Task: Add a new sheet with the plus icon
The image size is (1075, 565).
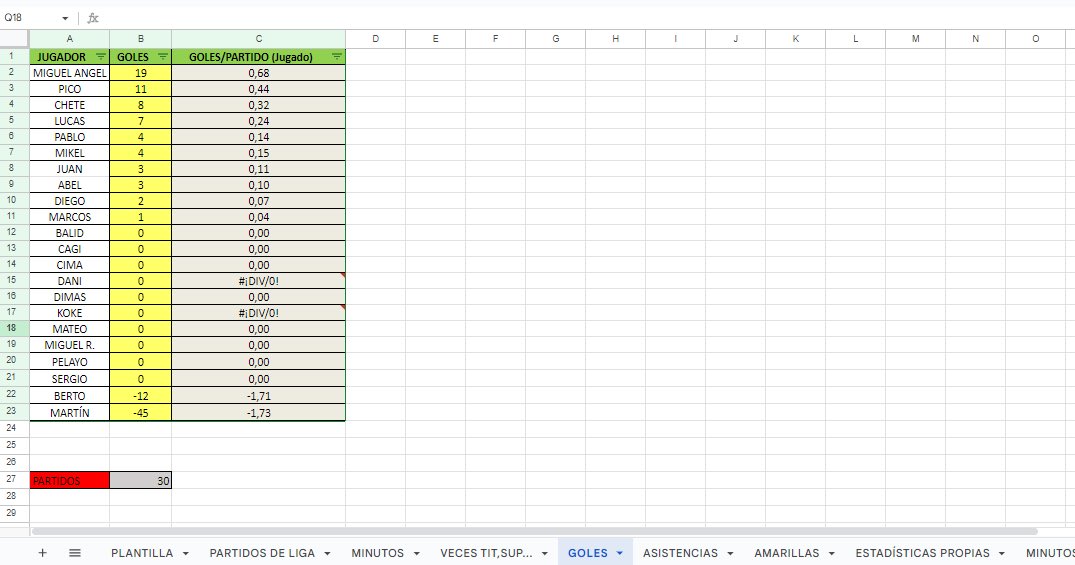Action: click(x=43, y=553)
